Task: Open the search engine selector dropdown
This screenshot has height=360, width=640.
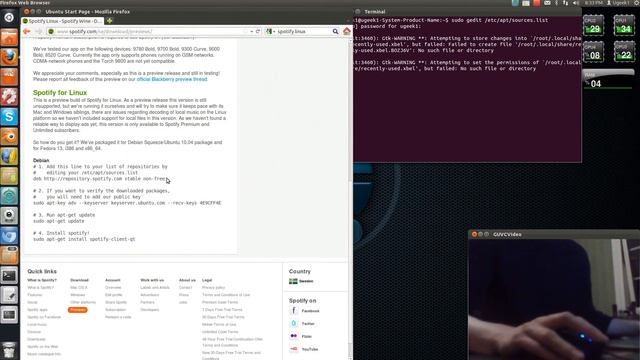Action: 270,31
